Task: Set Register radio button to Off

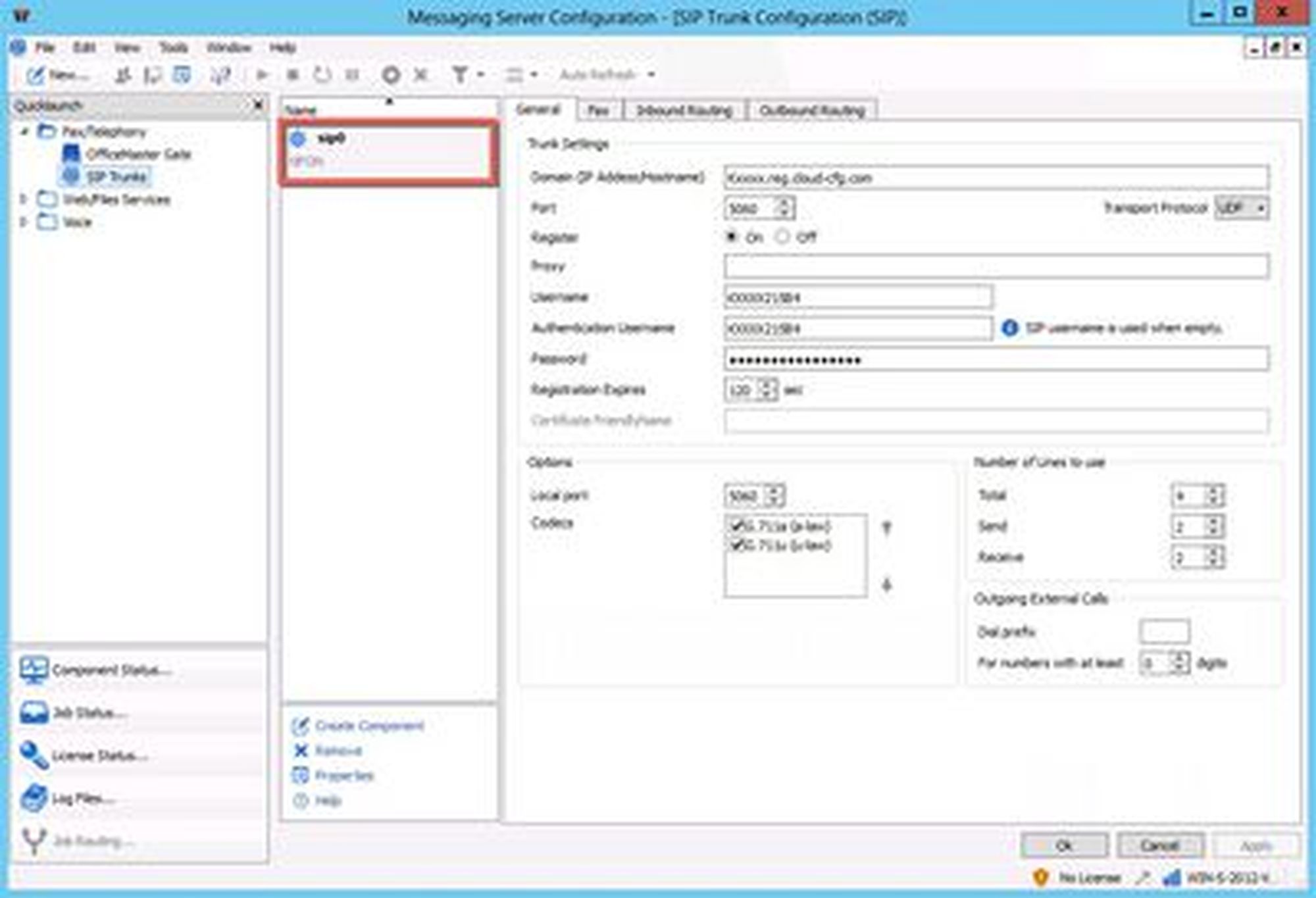Action: 782,237
